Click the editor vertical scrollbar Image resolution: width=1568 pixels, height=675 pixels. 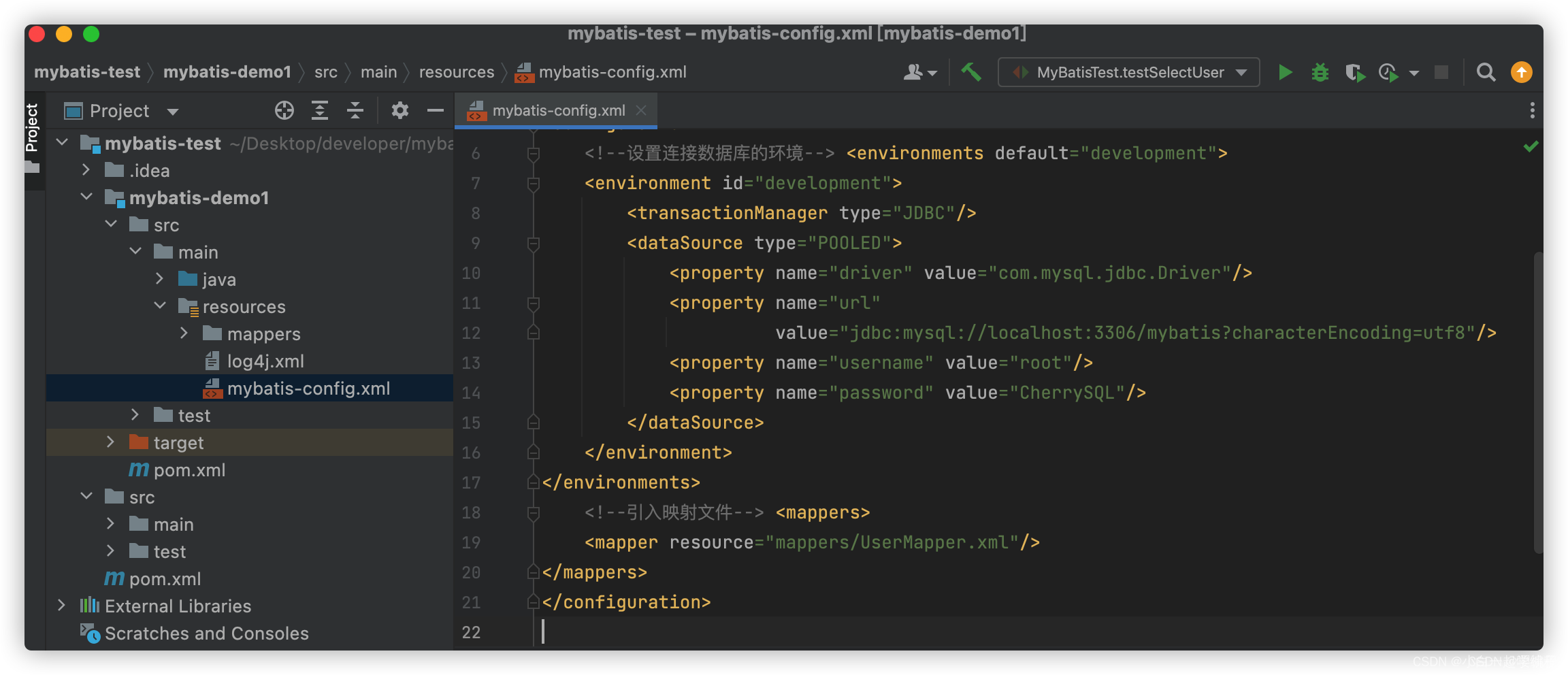tap(1538, 401)
